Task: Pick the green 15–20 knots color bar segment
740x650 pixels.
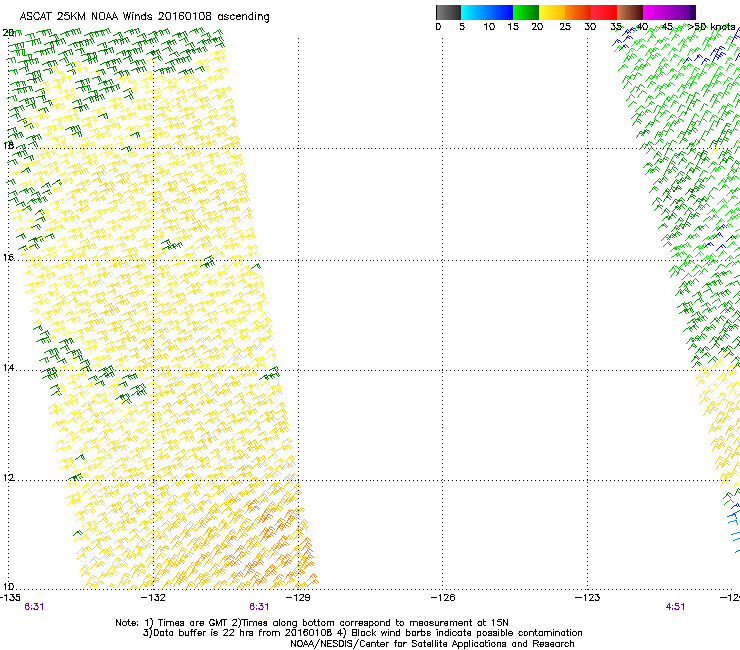Action: (526, 12)
